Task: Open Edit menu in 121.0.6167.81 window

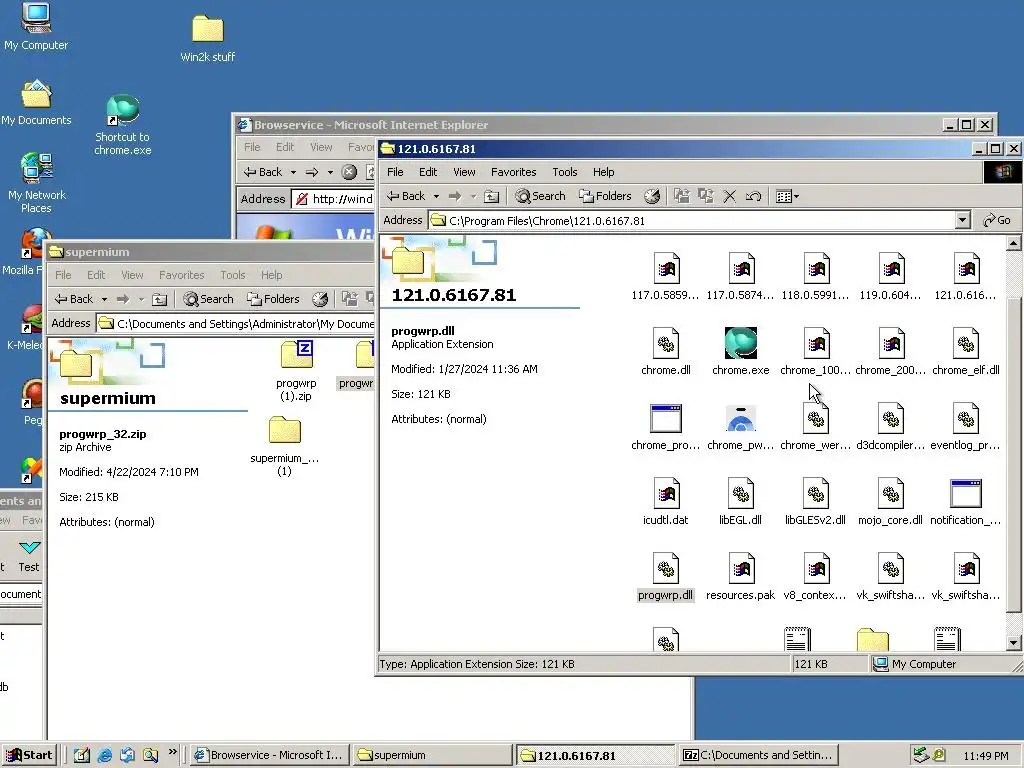Action: click(x=428, y=172)
